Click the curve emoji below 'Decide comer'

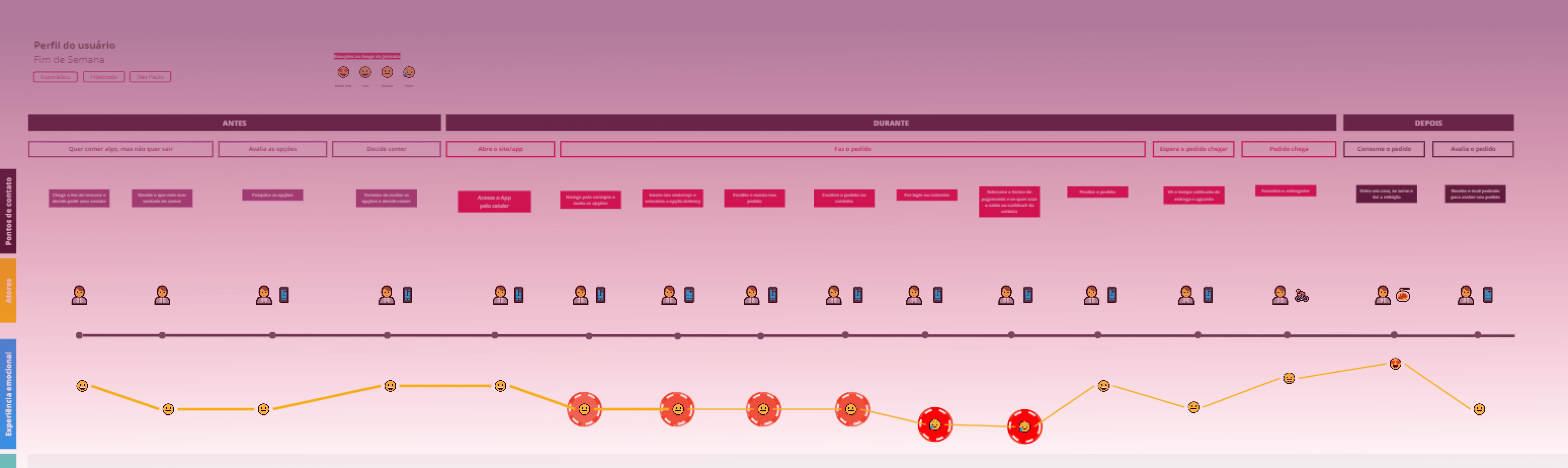point(390,386)
